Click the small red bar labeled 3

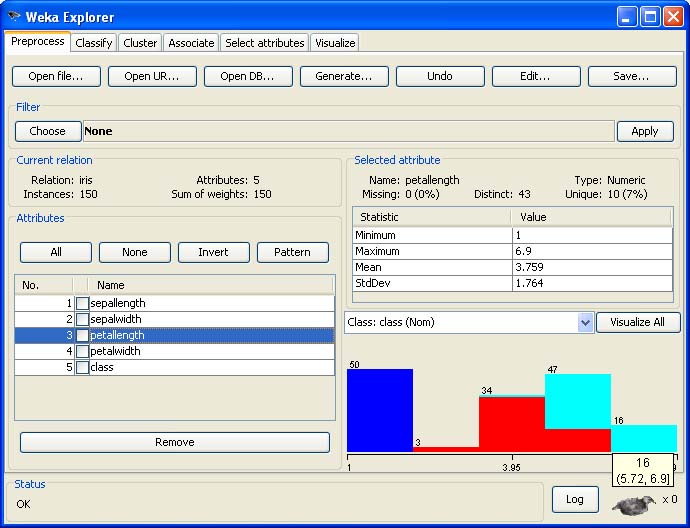click(446, 449)
